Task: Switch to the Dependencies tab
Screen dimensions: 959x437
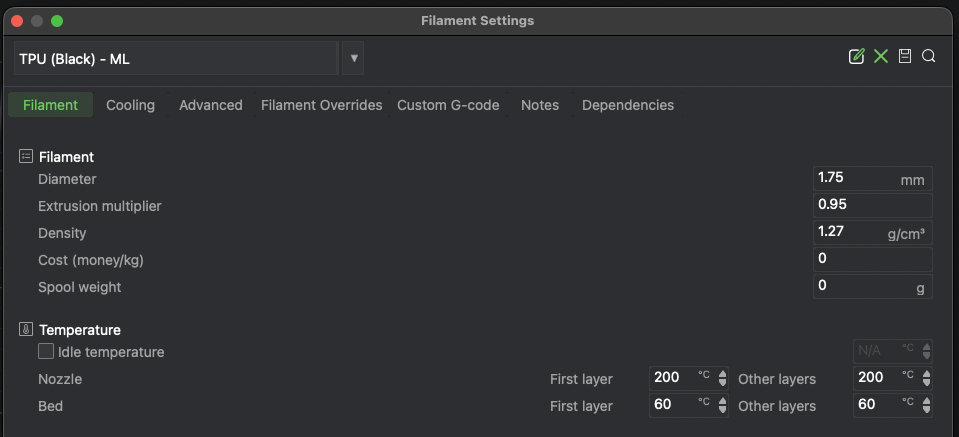Action: [628, 105]
